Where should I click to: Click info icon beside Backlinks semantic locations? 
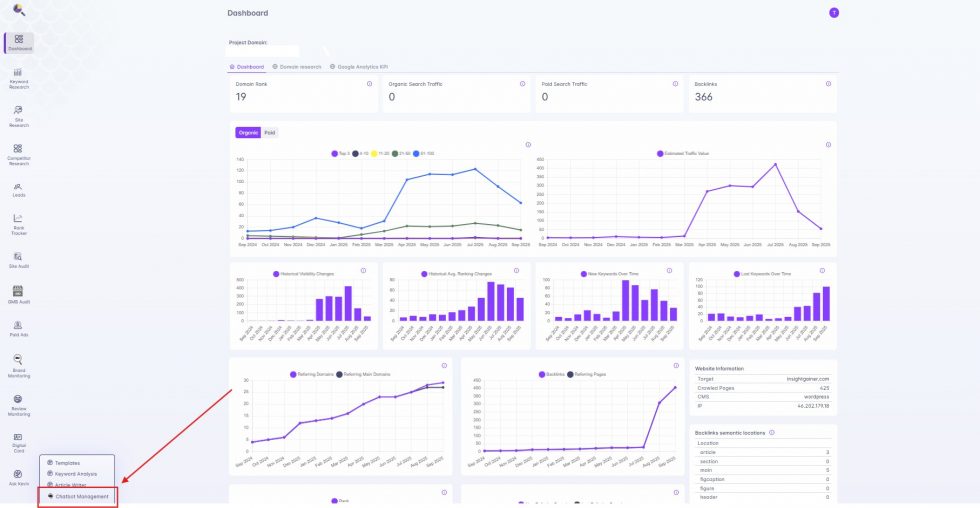click(x=772, y=432)
